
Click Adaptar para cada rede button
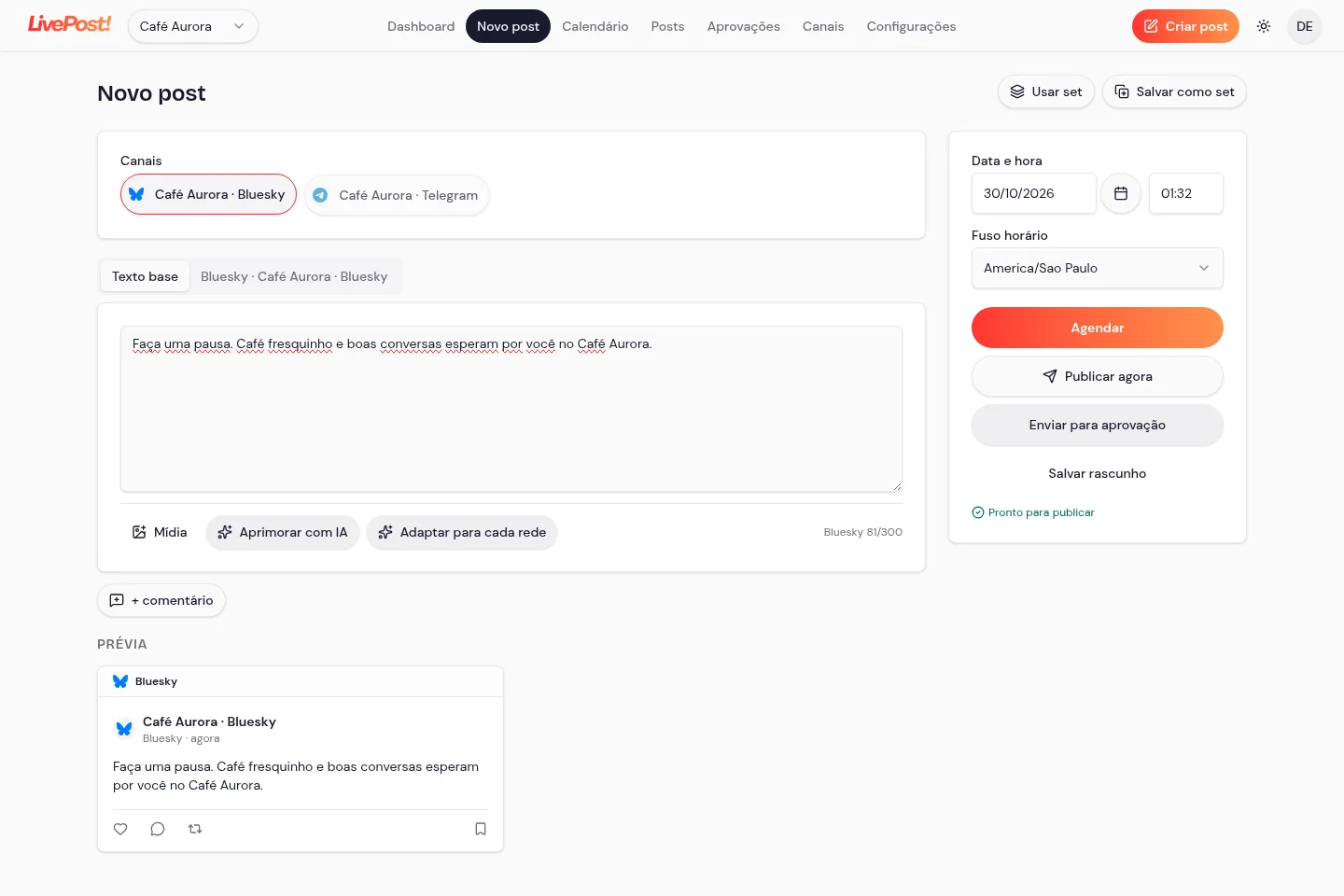click(x=462, y=532)
